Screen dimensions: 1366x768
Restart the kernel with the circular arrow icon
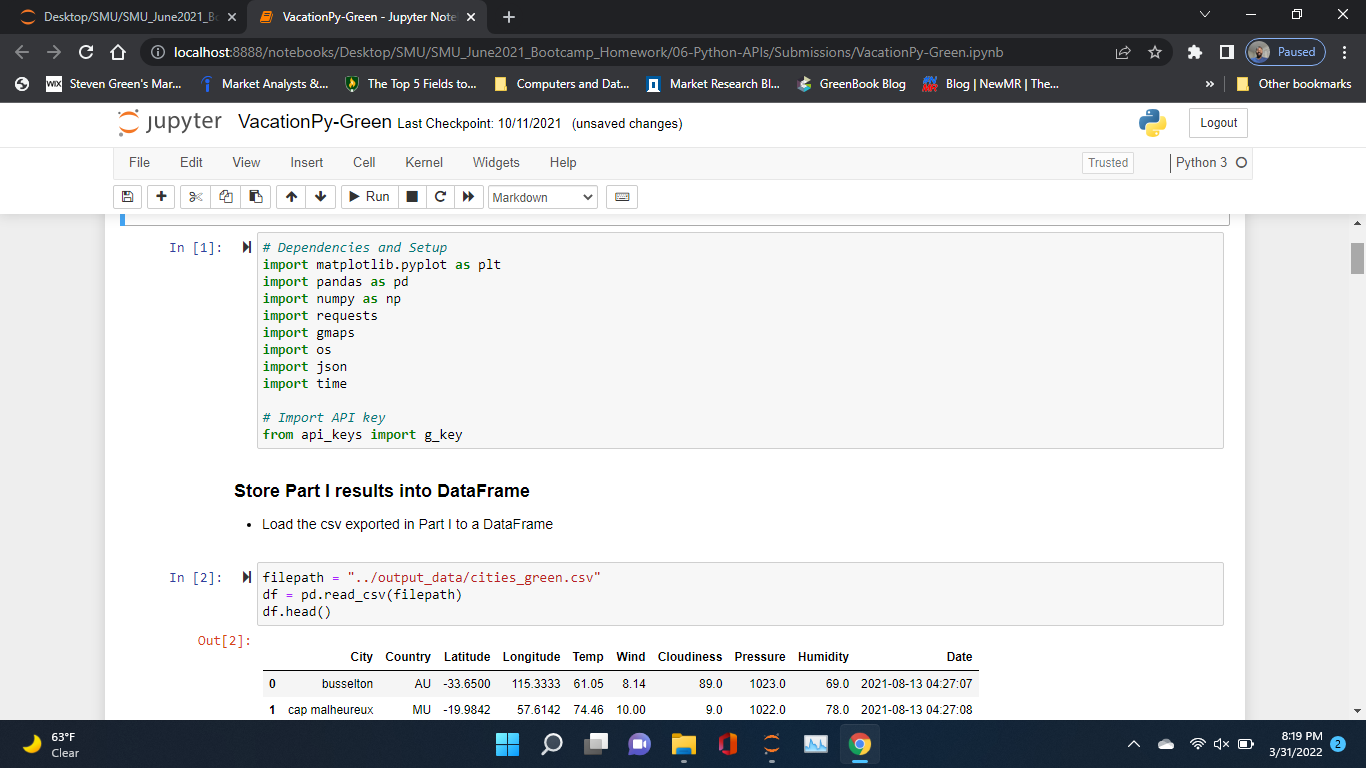tap(440, 197)
